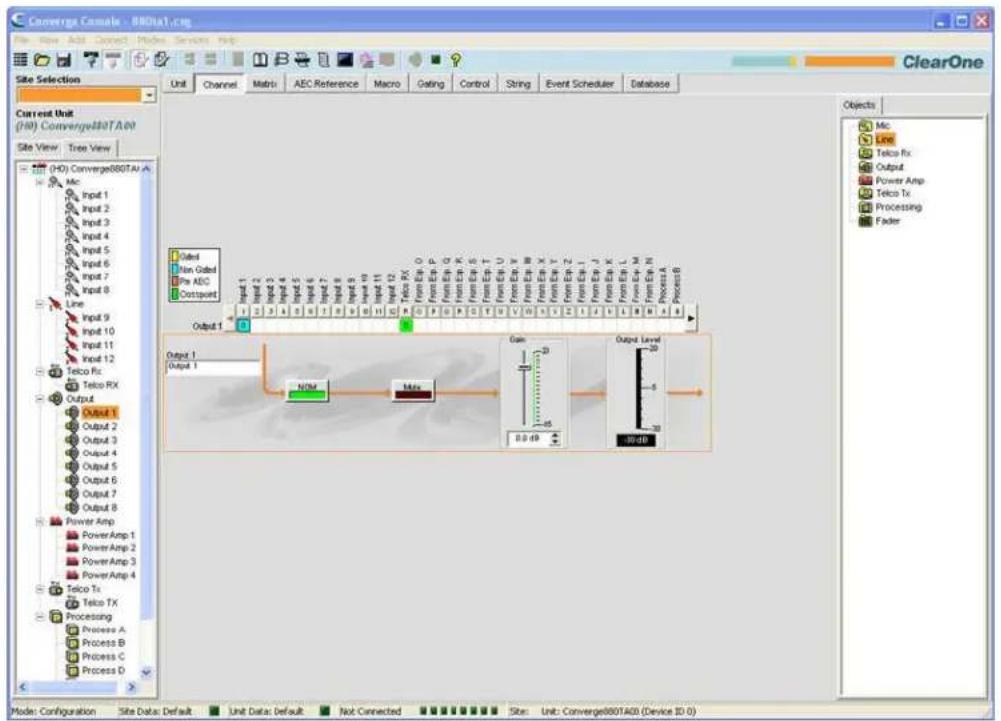The image size is (1001, 721).
Task: Open the Control tab
Action: 474,84
